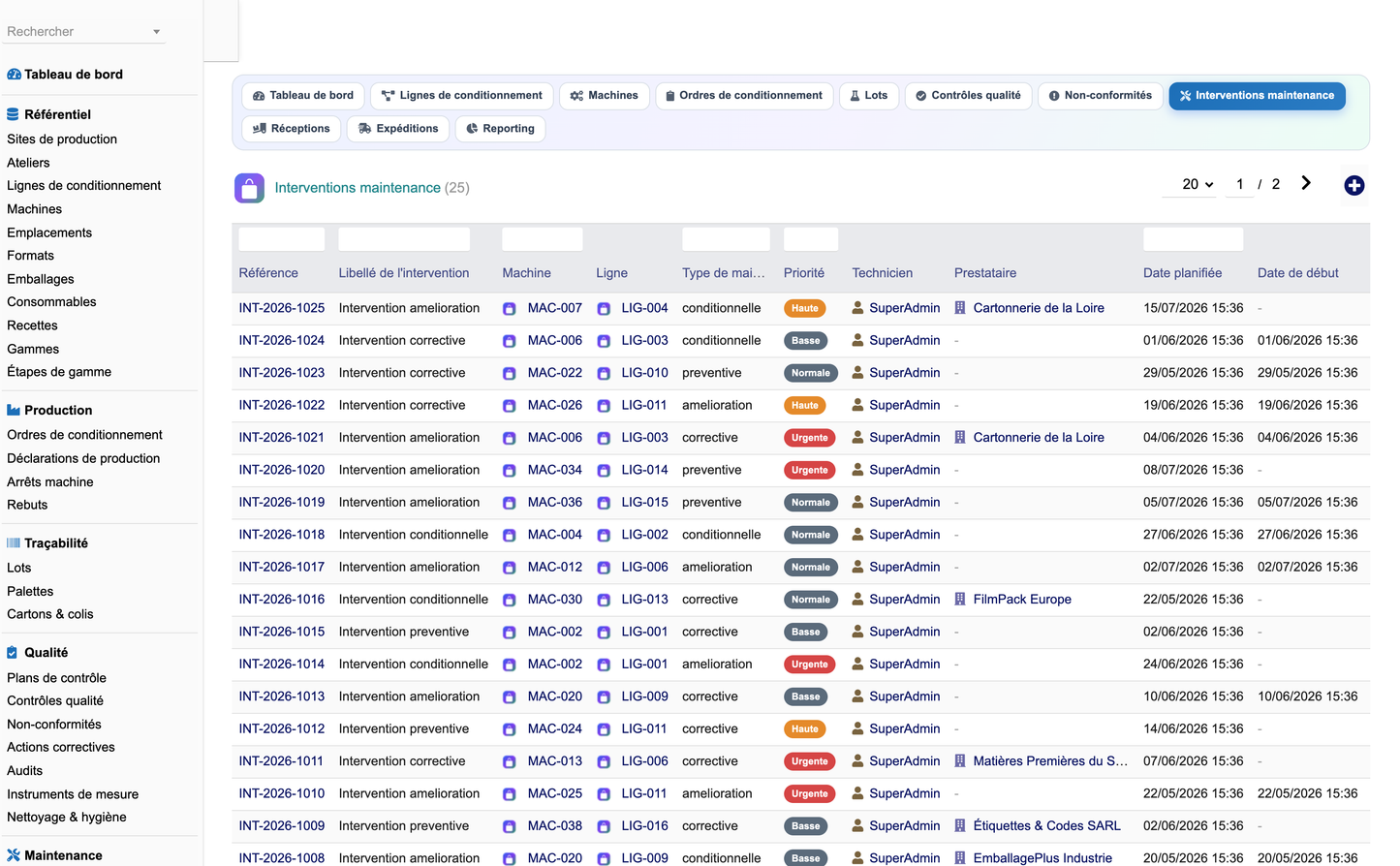Open Lignes de conditionnement tab
Screen dimensions: 1400x866
[x=462, y=96]
